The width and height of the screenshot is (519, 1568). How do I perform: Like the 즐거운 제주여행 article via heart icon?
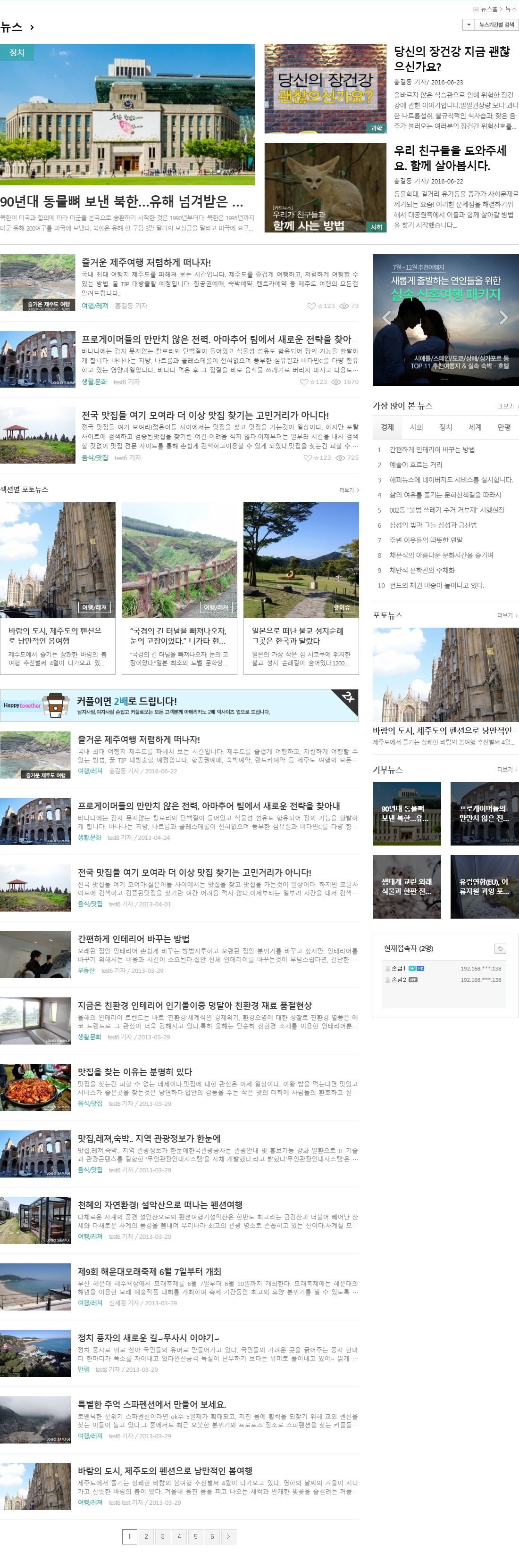click(311, 306)
